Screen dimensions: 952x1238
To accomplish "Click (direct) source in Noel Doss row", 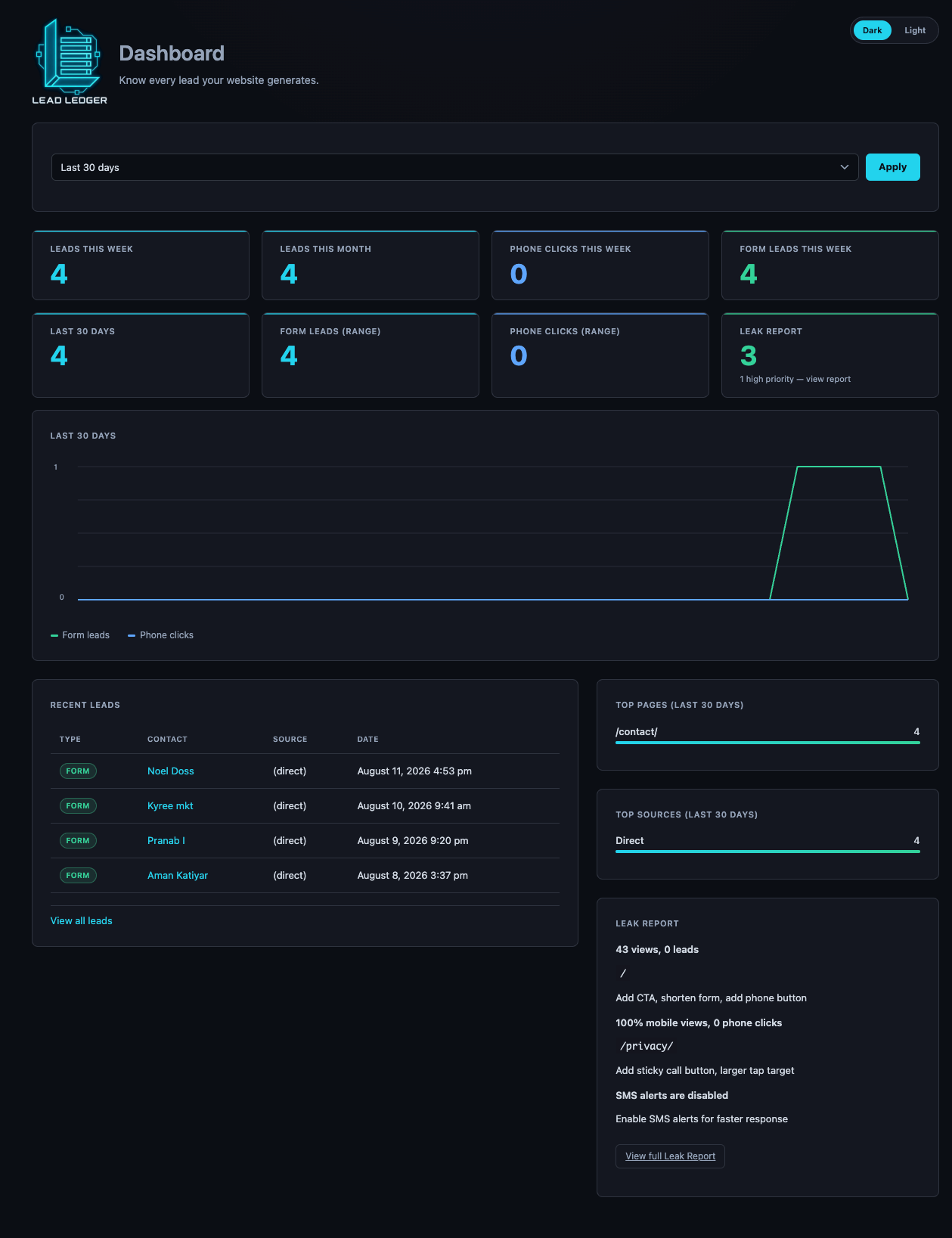I will (x=290, y=771).
